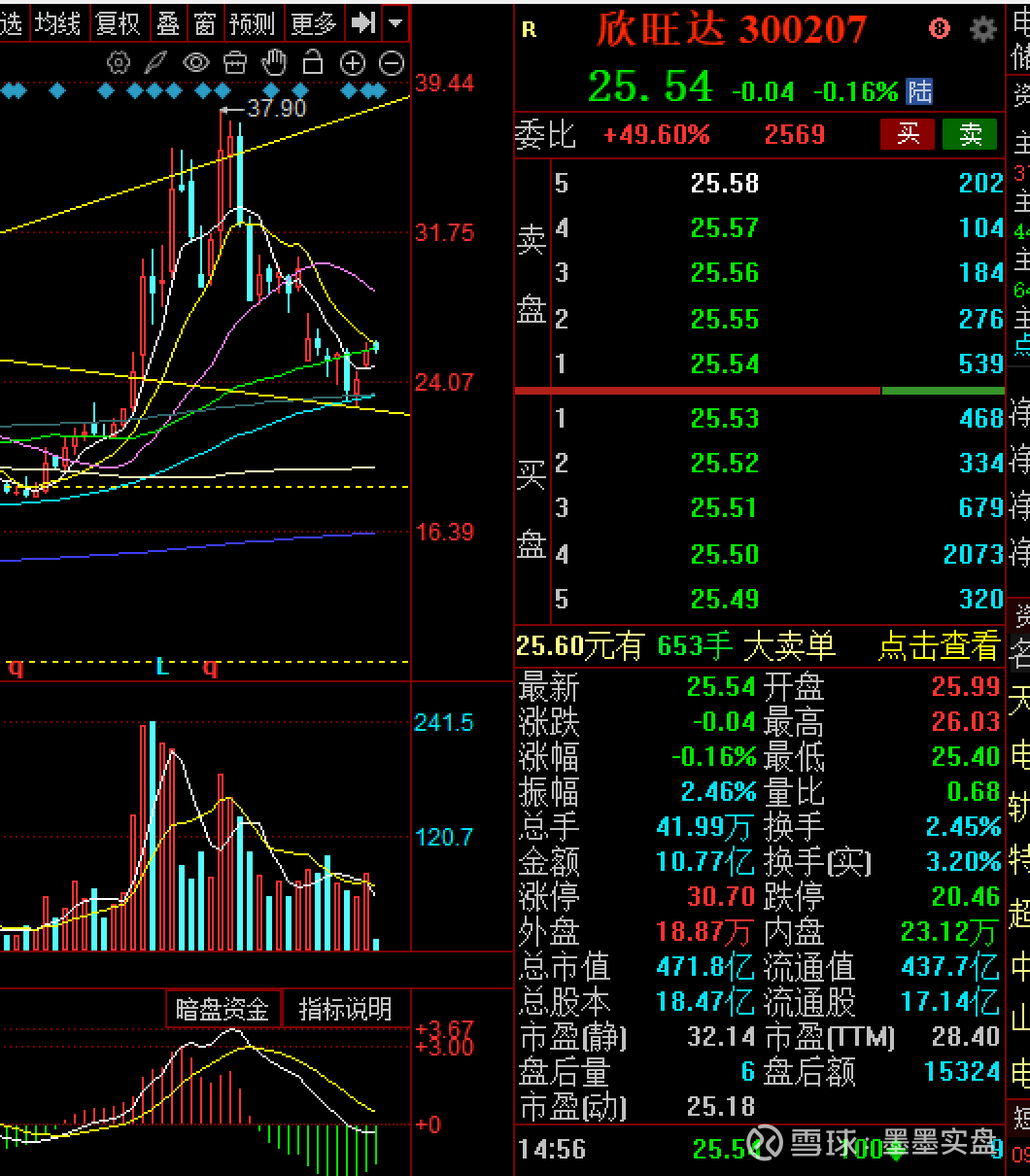Select buy level 5 price 25.49

[724, 599]
